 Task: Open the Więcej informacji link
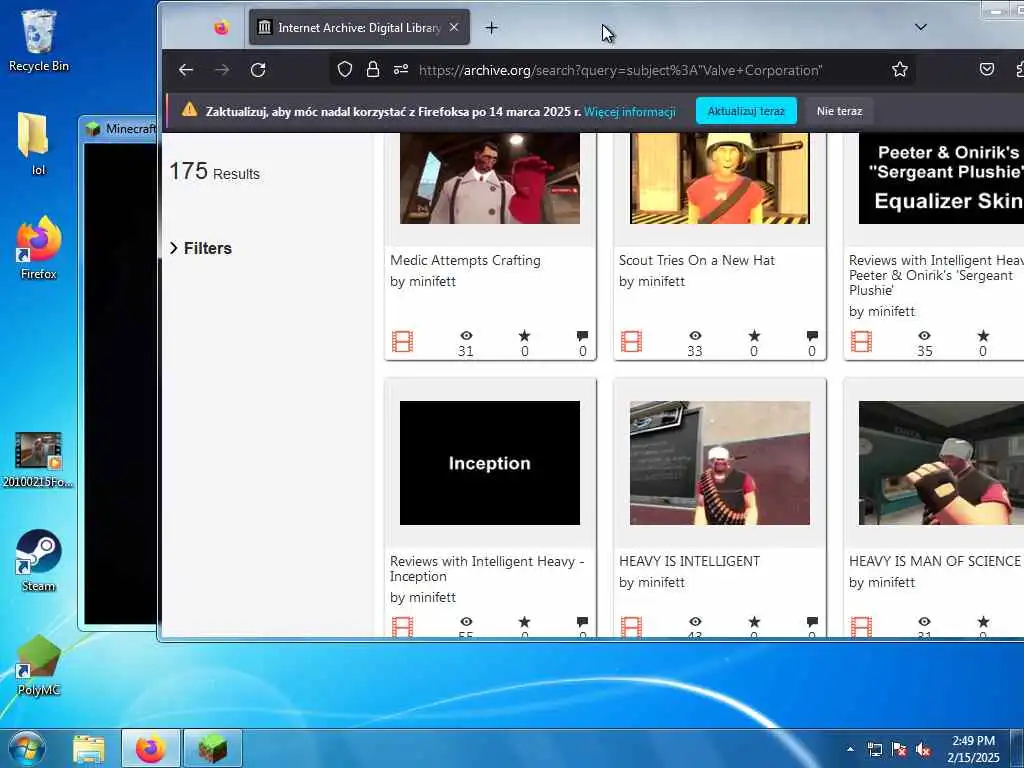pyautogui.click(x=630, y=112)
